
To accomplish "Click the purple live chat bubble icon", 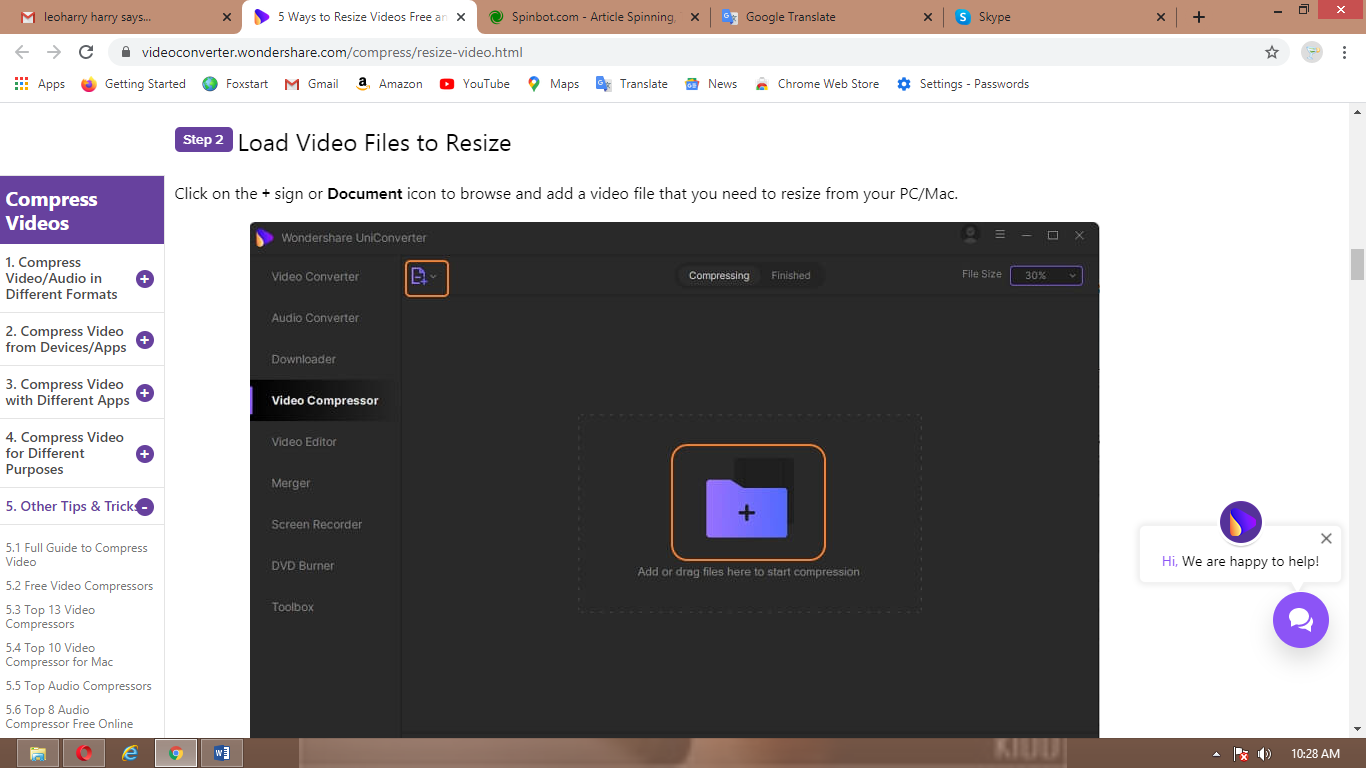I will pos(1300,620).
